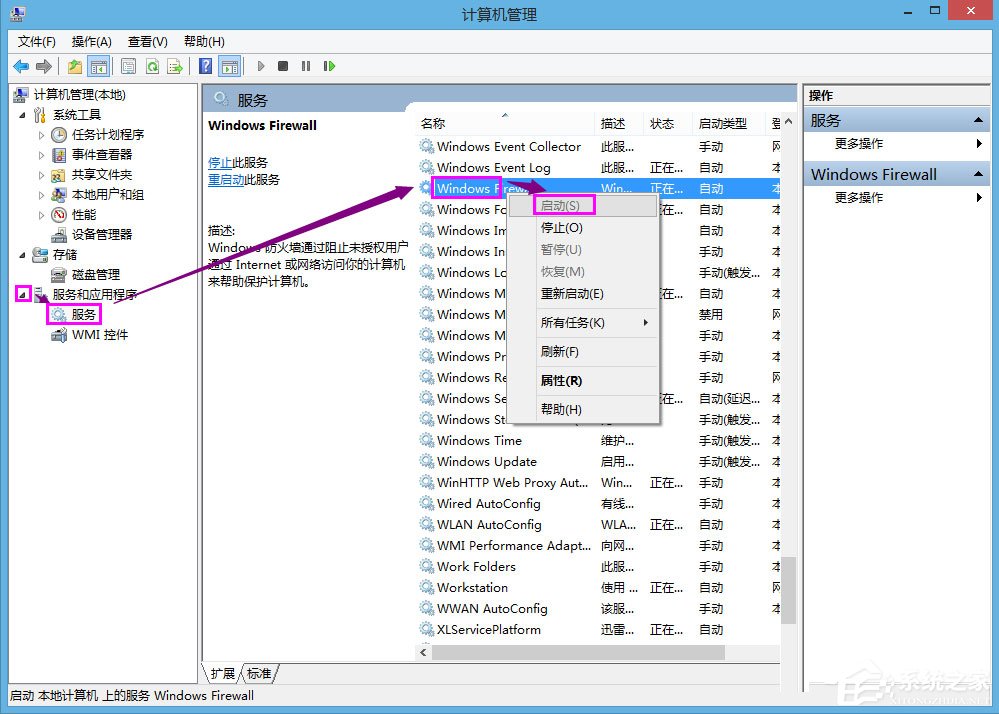Image resolution: width=999 pixels, height=714 pixels.
Task: Stop the service with the stop toolbar icon
Action: (x=284, y=66)
